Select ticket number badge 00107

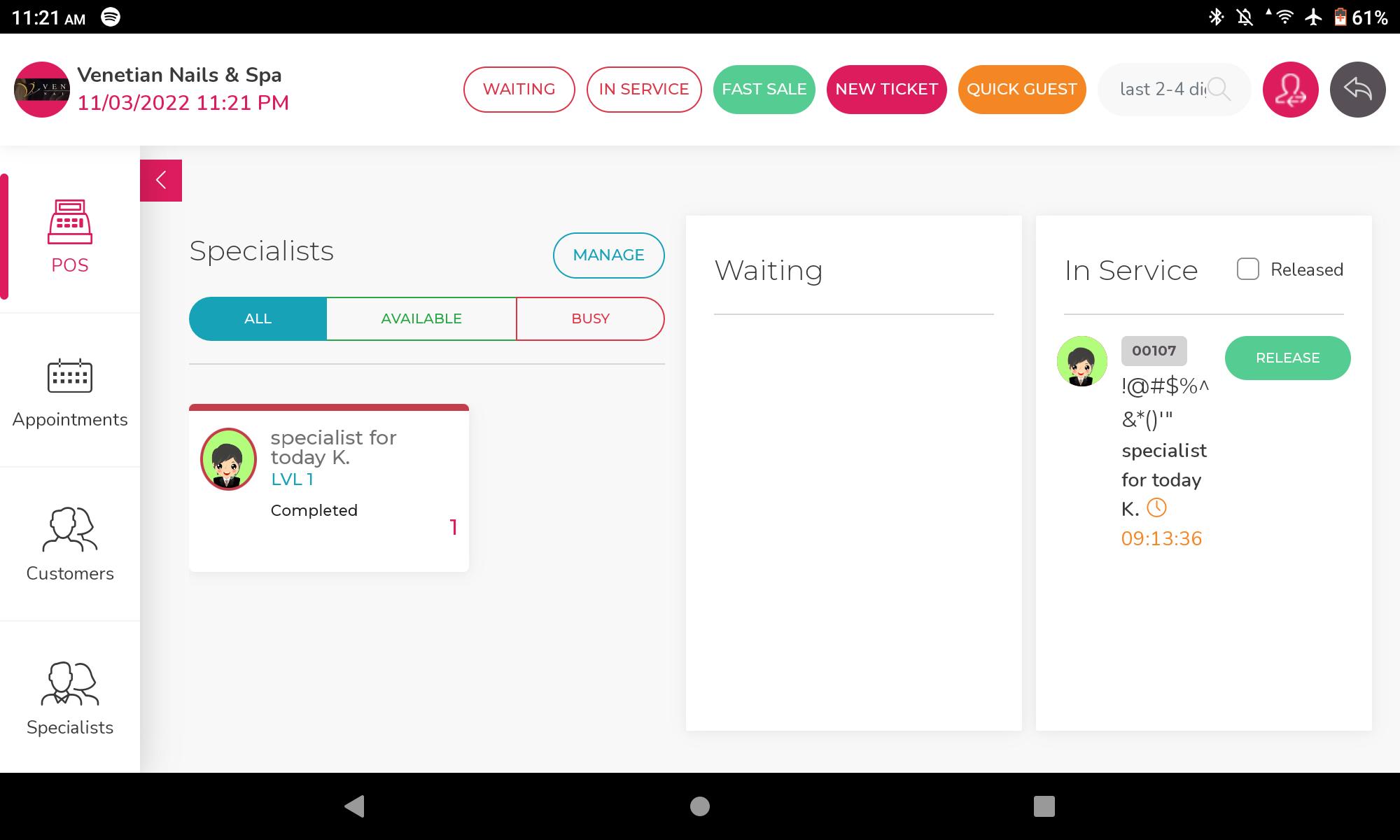pyautogui.click(x=1154, y=351)
